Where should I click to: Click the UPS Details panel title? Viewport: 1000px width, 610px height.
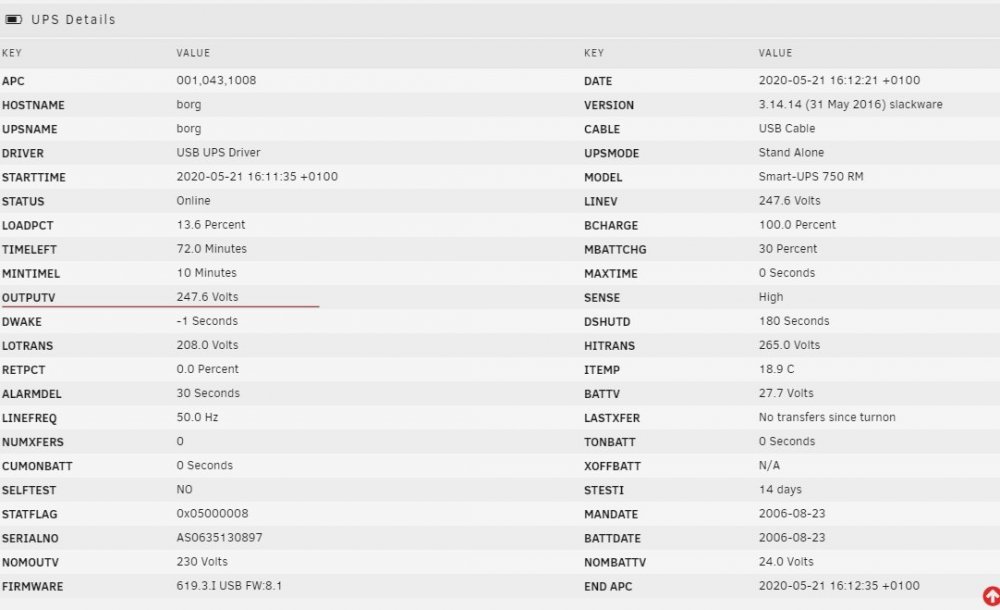73,20
